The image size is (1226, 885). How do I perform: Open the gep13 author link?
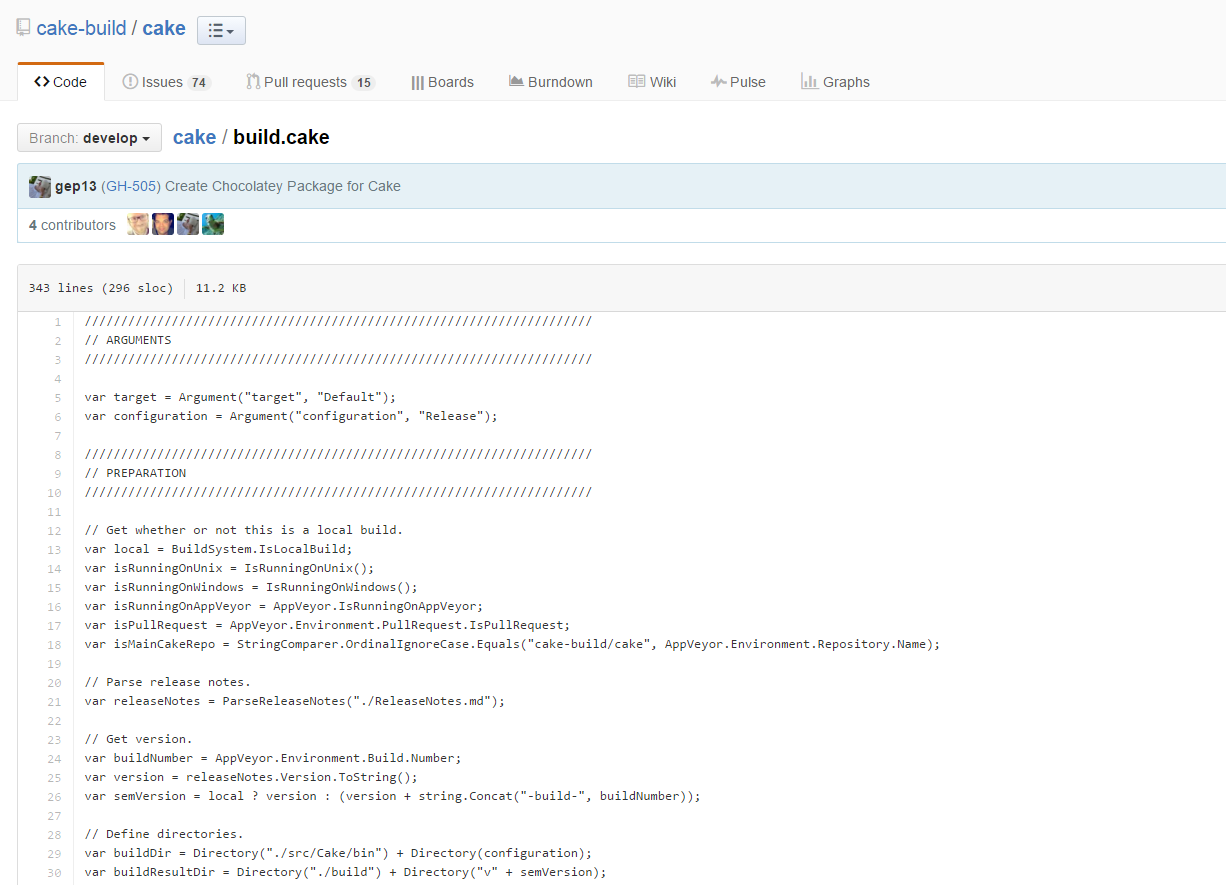(x=76, y=186)
